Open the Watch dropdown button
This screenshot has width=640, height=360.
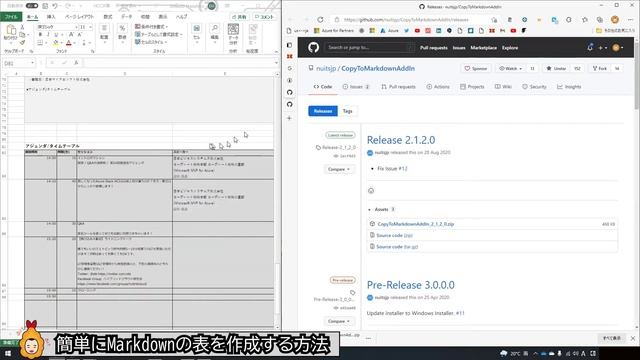coord(510,69)
